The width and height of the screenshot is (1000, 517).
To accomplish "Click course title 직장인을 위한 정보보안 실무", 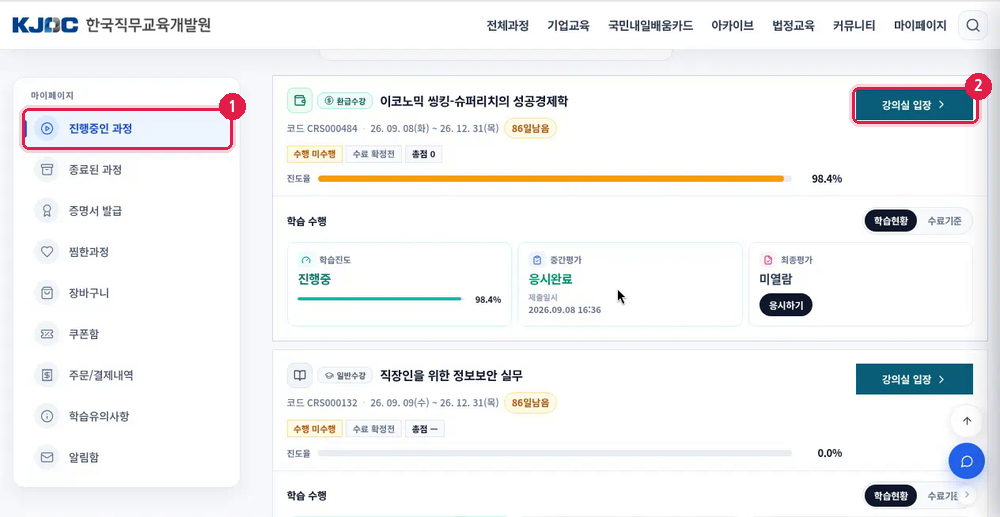I will (451, 376).
